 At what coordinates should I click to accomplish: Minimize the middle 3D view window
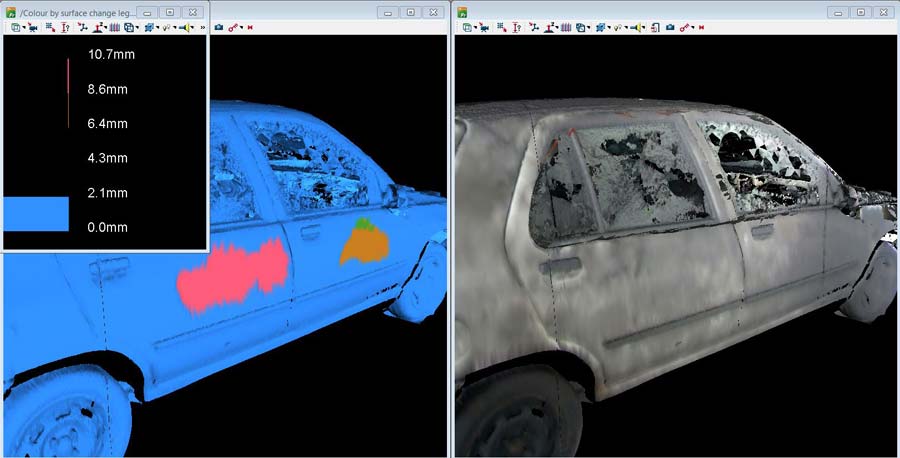(388, 12)
